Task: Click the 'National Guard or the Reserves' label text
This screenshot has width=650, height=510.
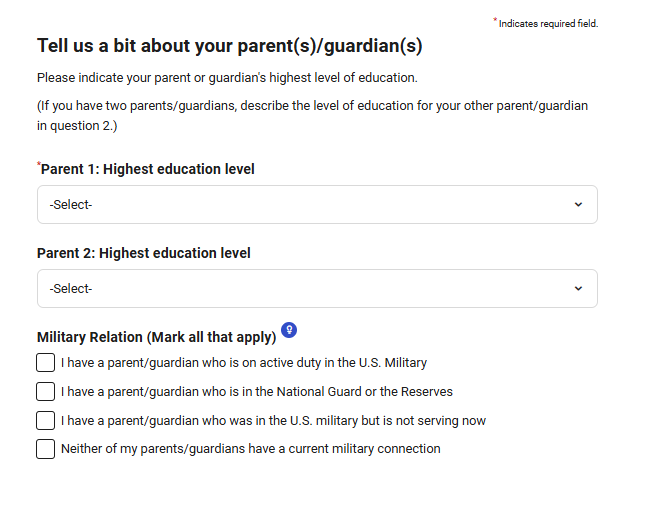Action: tap(257, 392)
